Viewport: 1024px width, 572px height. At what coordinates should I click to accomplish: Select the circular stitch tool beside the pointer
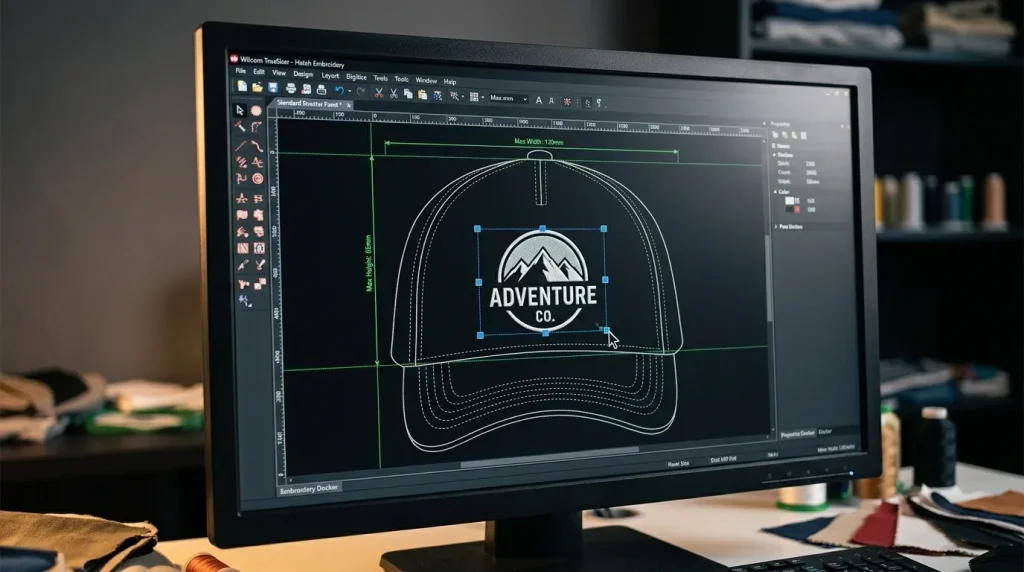point(256,111)
